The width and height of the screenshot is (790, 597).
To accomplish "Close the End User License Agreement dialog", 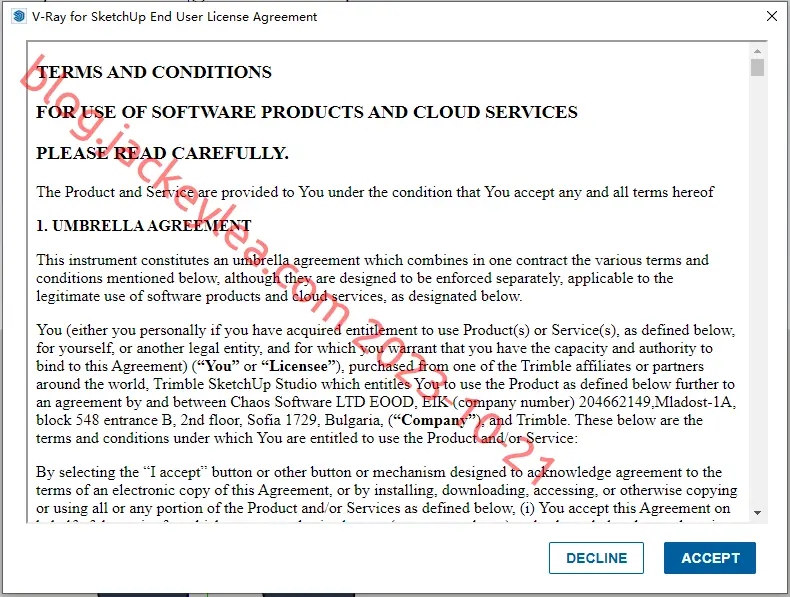I will [771, 16].
